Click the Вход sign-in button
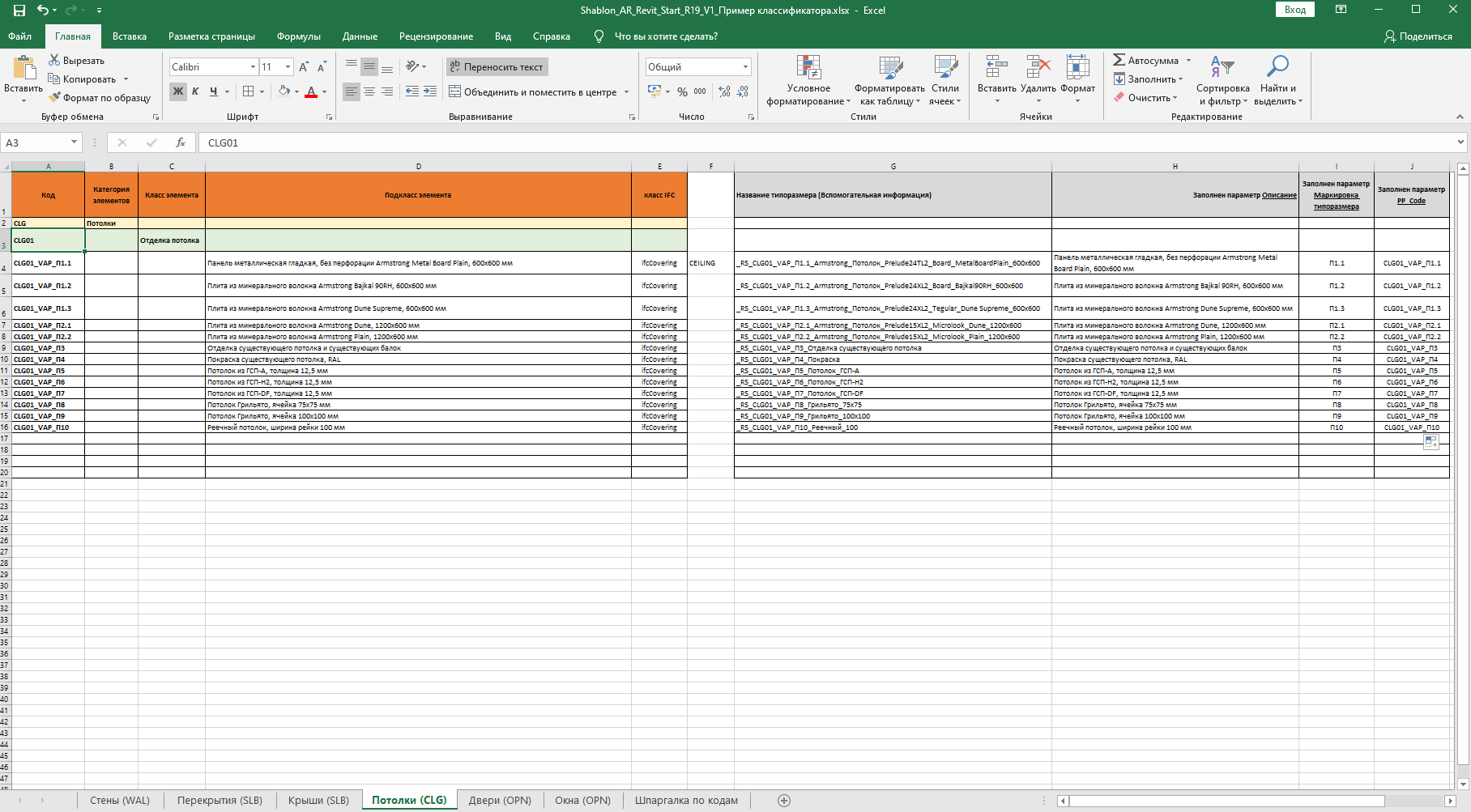The width and height of the screenshot is (1471, 812). (x=1294, y=10)
